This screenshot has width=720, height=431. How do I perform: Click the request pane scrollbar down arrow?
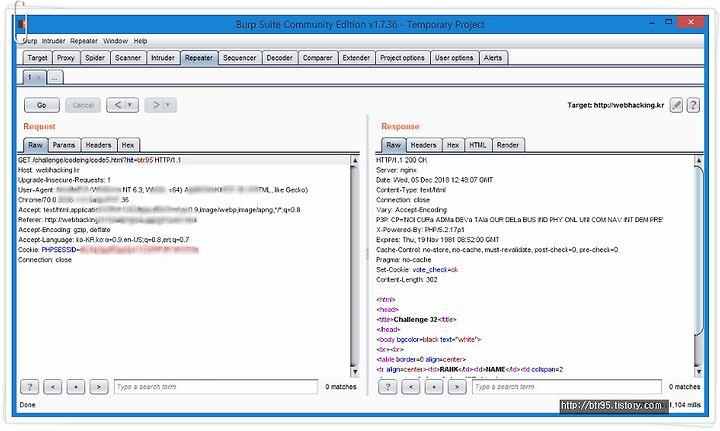(354, 372)
